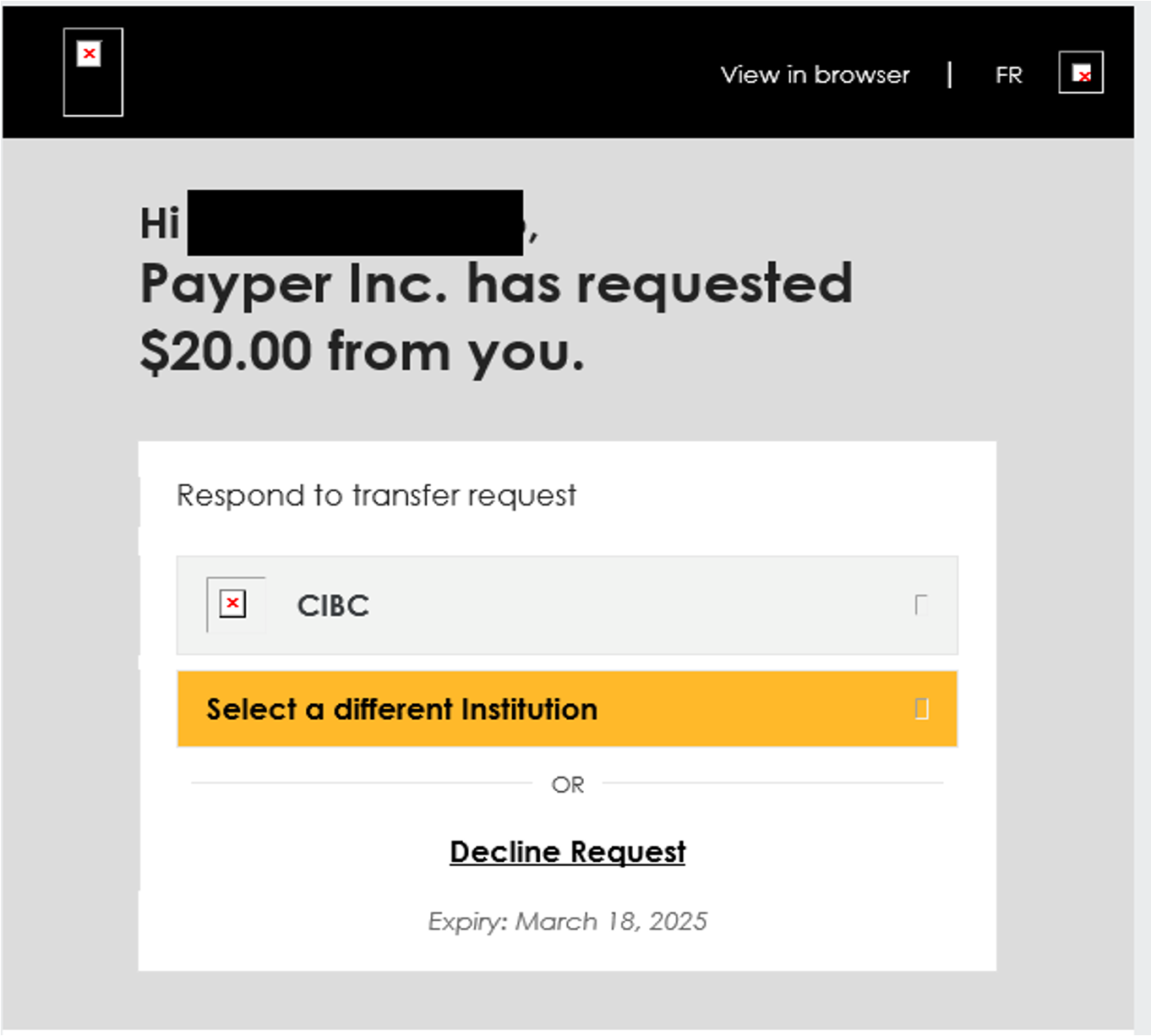This screenshot has width=1151, height=1036.
Task: Click the vertical separator before FR
Action: pos(950,74)
